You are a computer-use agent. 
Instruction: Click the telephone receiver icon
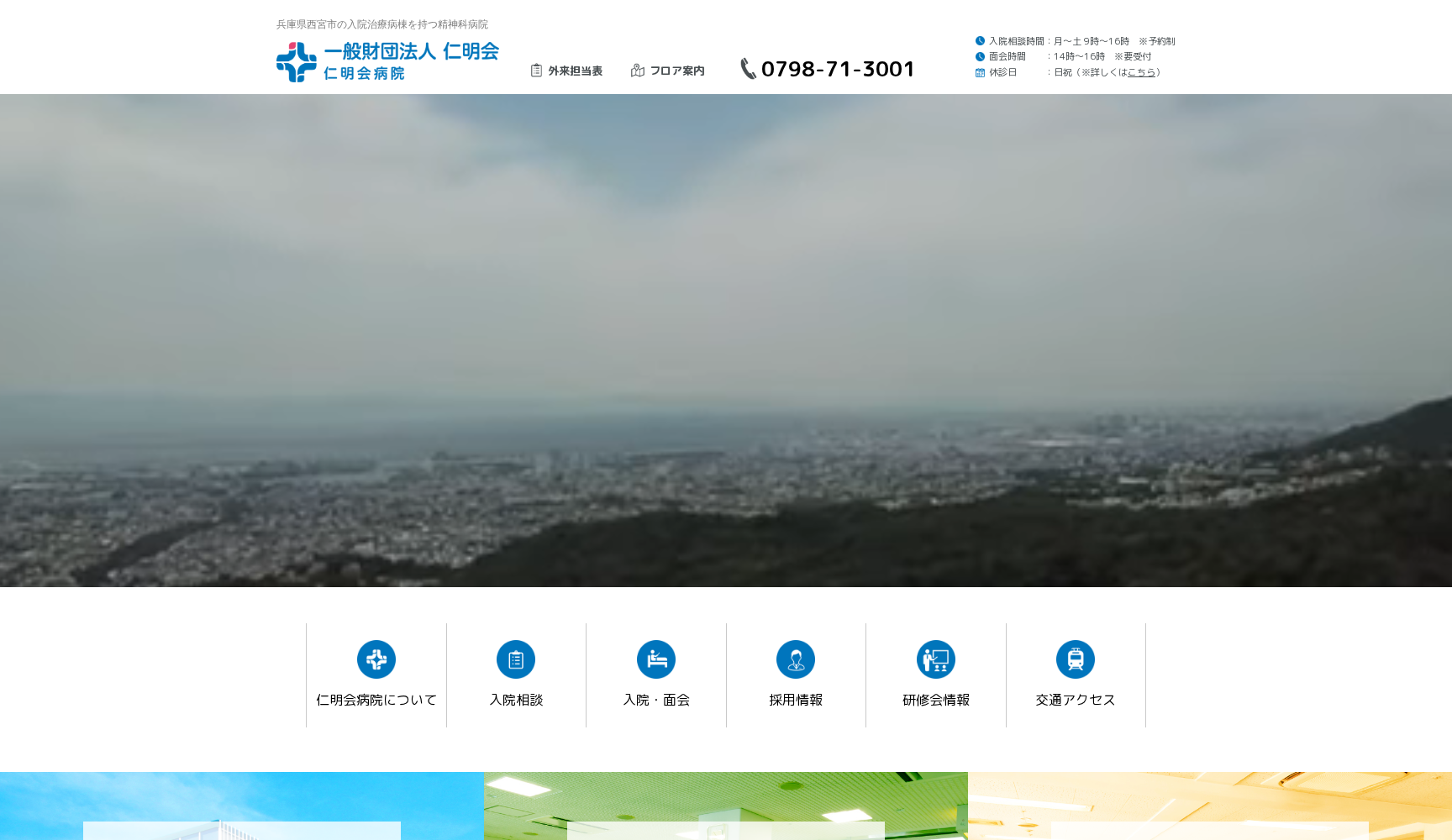point(746,69)
